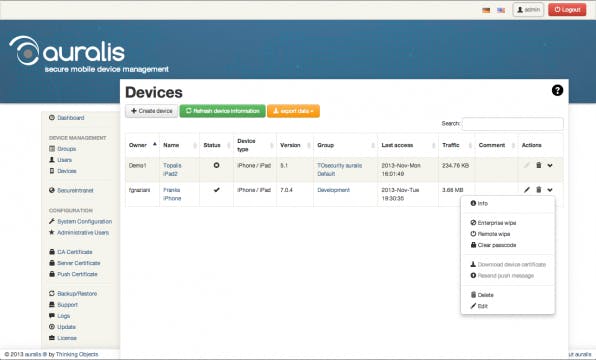
Task: Click trash icon in fgraziani row
Action: pyautogui.click(x=539, y=190)
